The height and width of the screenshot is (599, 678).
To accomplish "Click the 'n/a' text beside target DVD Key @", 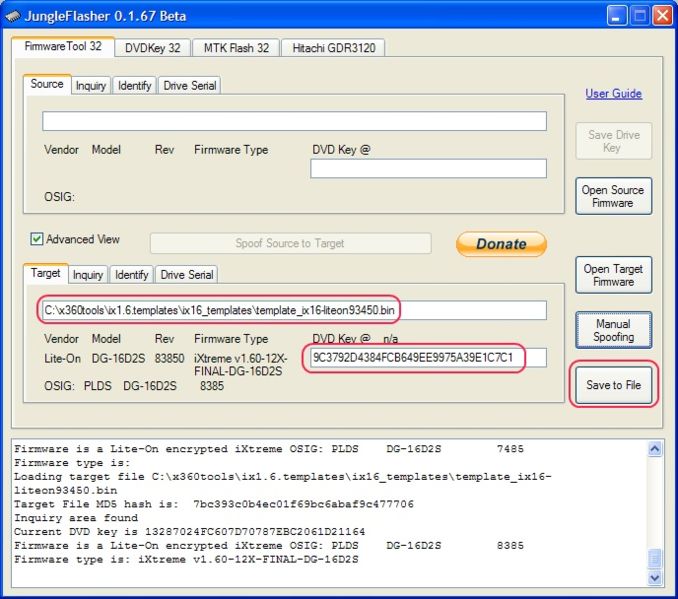I will click(x=390, y=339).
